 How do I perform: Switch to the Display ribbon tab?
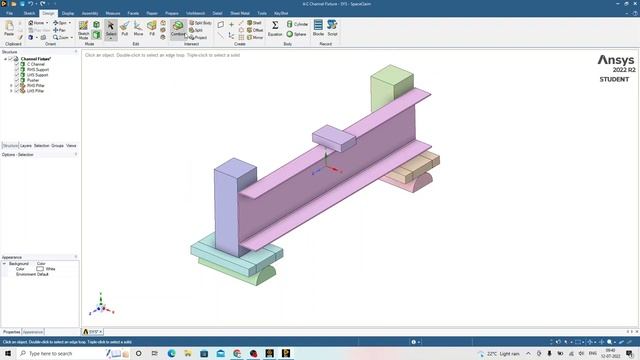(x=68, y=13)
